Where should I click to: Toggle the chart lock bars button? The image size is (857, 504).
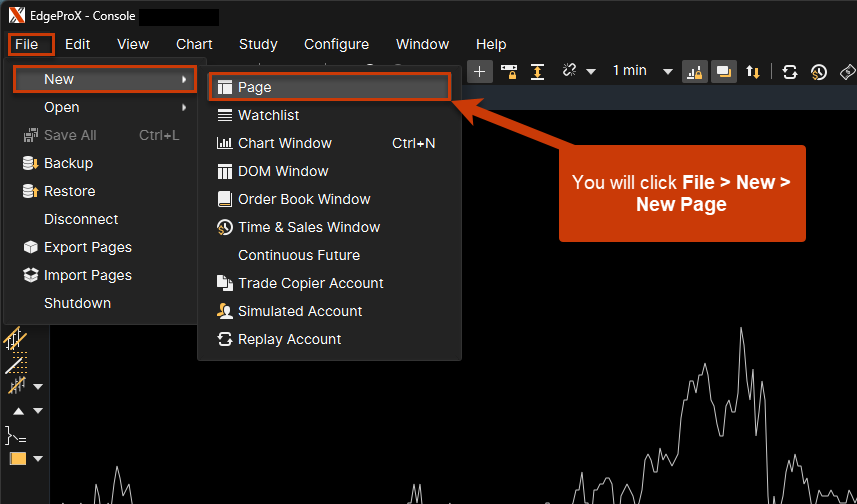[x=694, y=71]
